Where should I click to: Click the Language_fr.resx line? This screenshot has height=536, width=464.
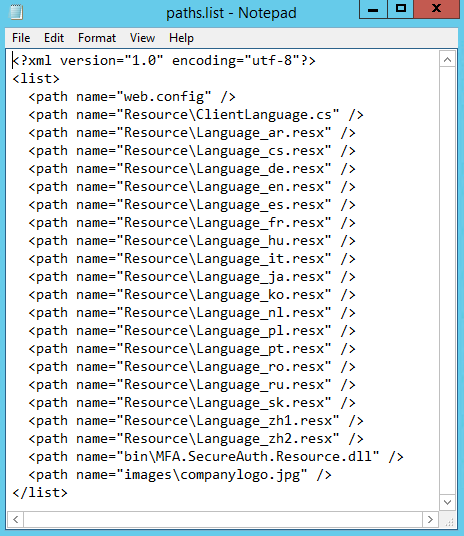[x=192, y=223]
